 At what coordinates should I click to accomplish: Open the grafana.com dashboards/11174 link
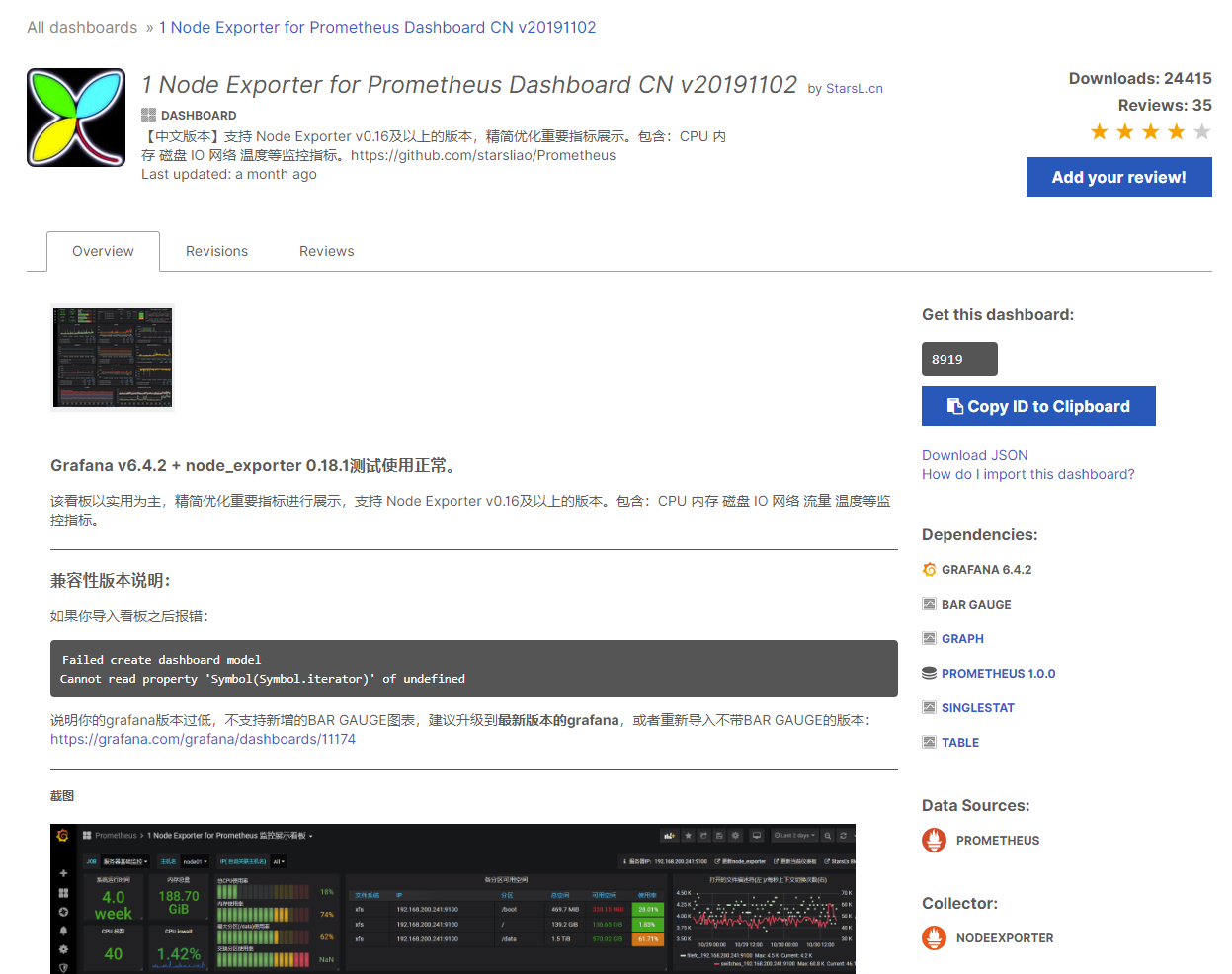203,739
